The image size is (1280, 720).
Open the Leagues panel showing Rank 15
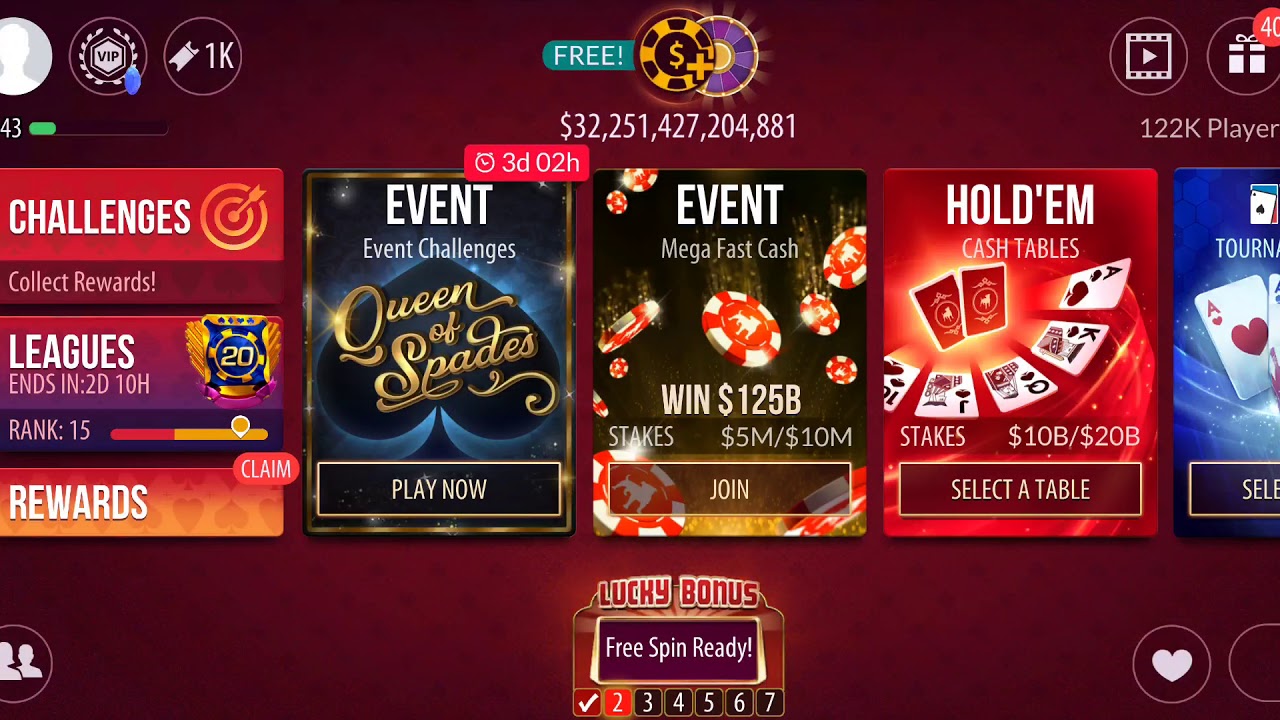click(141, 384)
